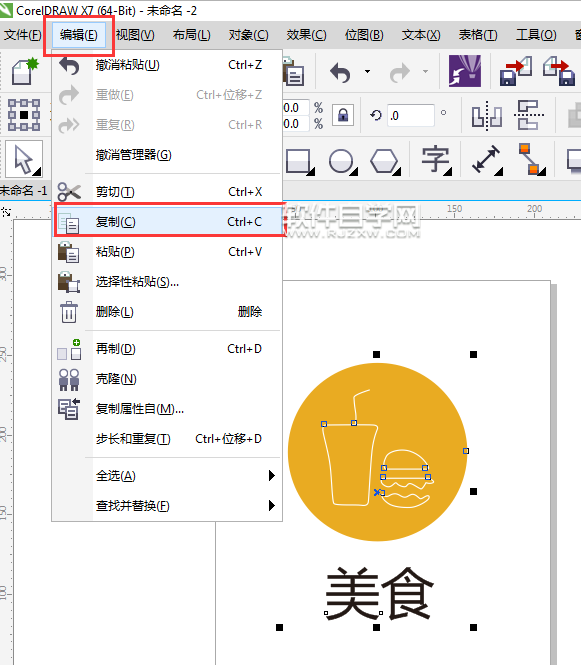Viewport: 581px width, 665px height.
Task: Select the Parallel Dimension tool
Action: coord(487,160)
